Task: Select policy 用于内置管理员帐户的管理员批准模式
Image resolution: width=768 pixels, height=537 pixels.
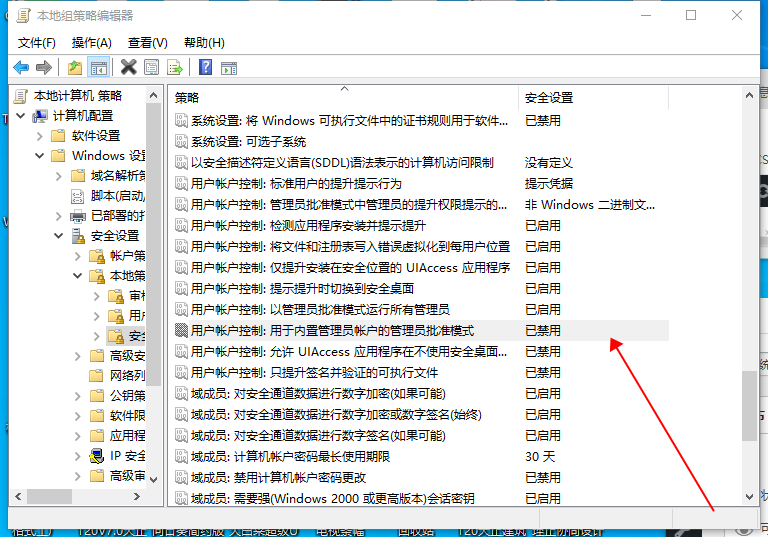Action: [x=332, y=330]
